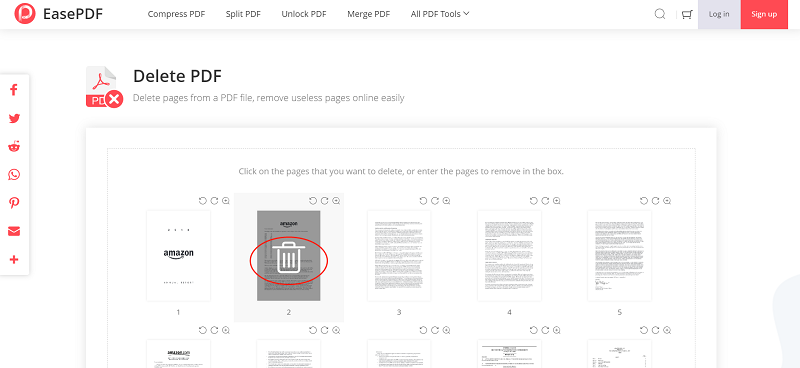Rotate page 2 clockwise
Image resolution: width=800 pixels, height=368 pixels.
[x=324, y=201]
